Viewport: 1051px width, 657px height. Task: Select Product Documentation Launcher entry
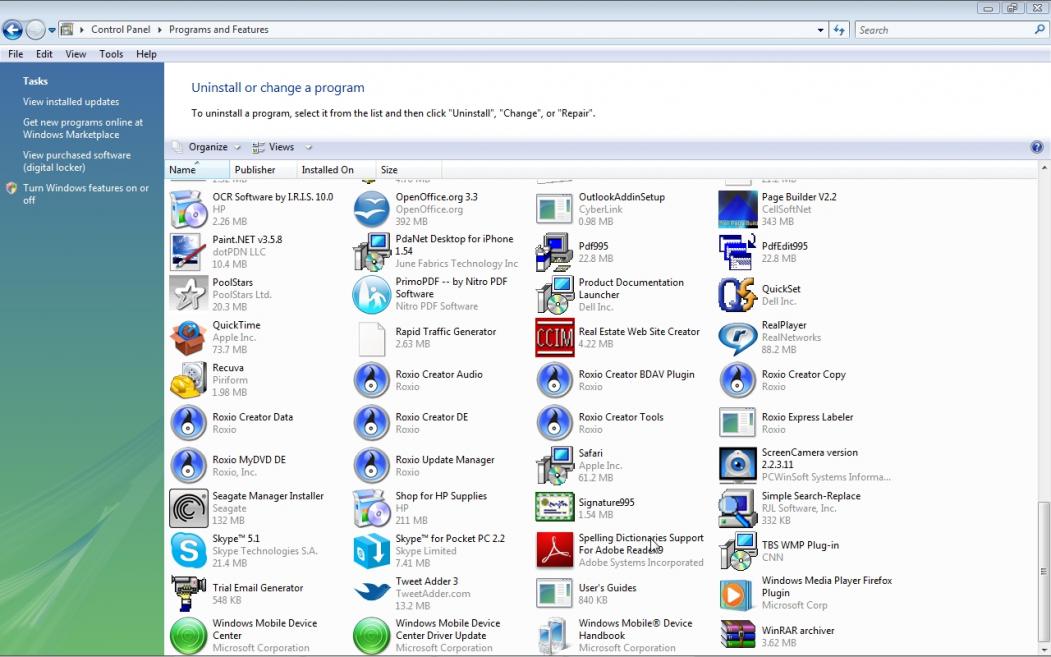(611, 294)
